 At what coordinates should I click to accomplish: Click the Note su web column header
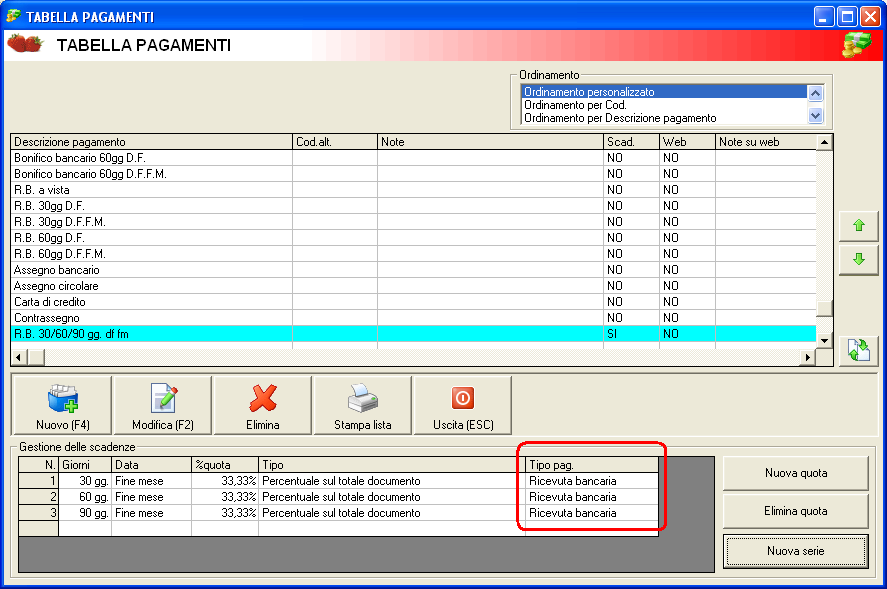click(x=766, y=142)
